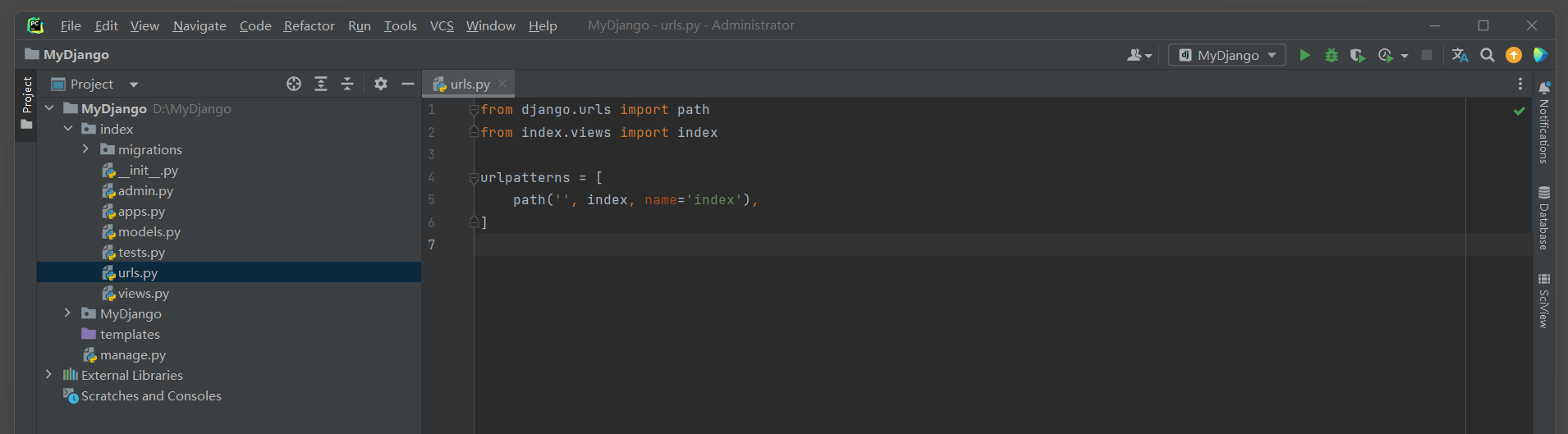The height and width of the screenshot is (434, 1568).
Task: Toggle the Project side tool window tab
Action: tap(26, 104)
